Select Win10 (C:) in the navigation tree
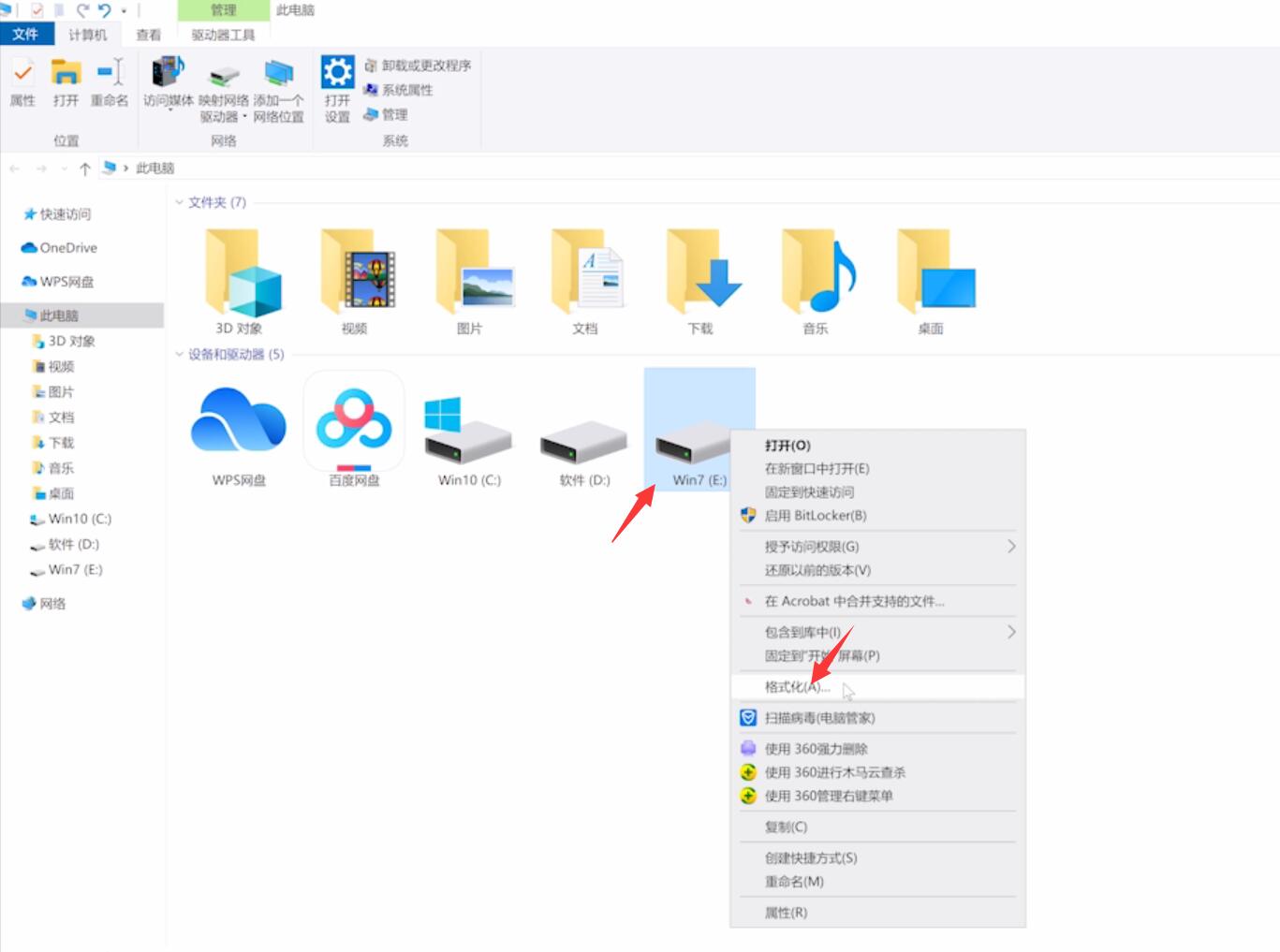 tap(71, 519)
